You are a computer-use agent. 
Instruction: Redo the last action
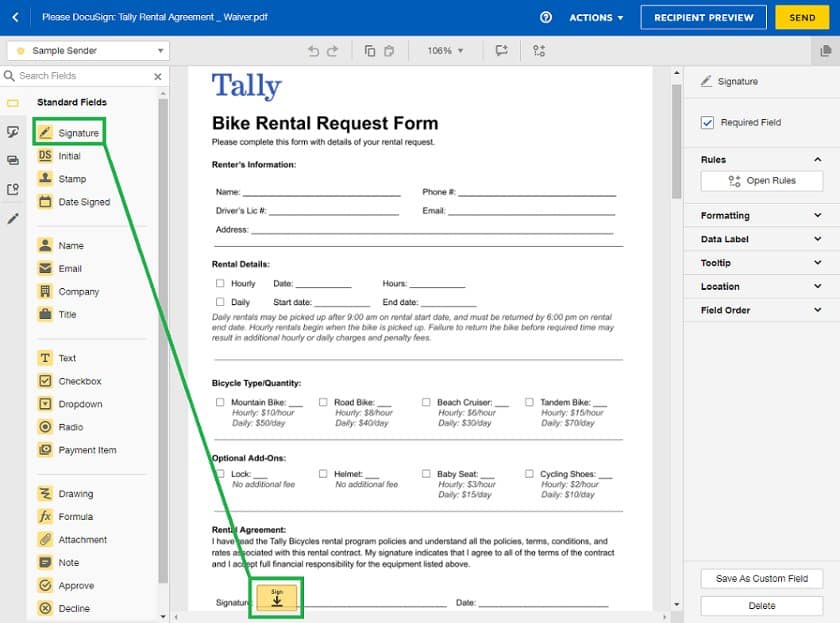[x=333, y=51]
